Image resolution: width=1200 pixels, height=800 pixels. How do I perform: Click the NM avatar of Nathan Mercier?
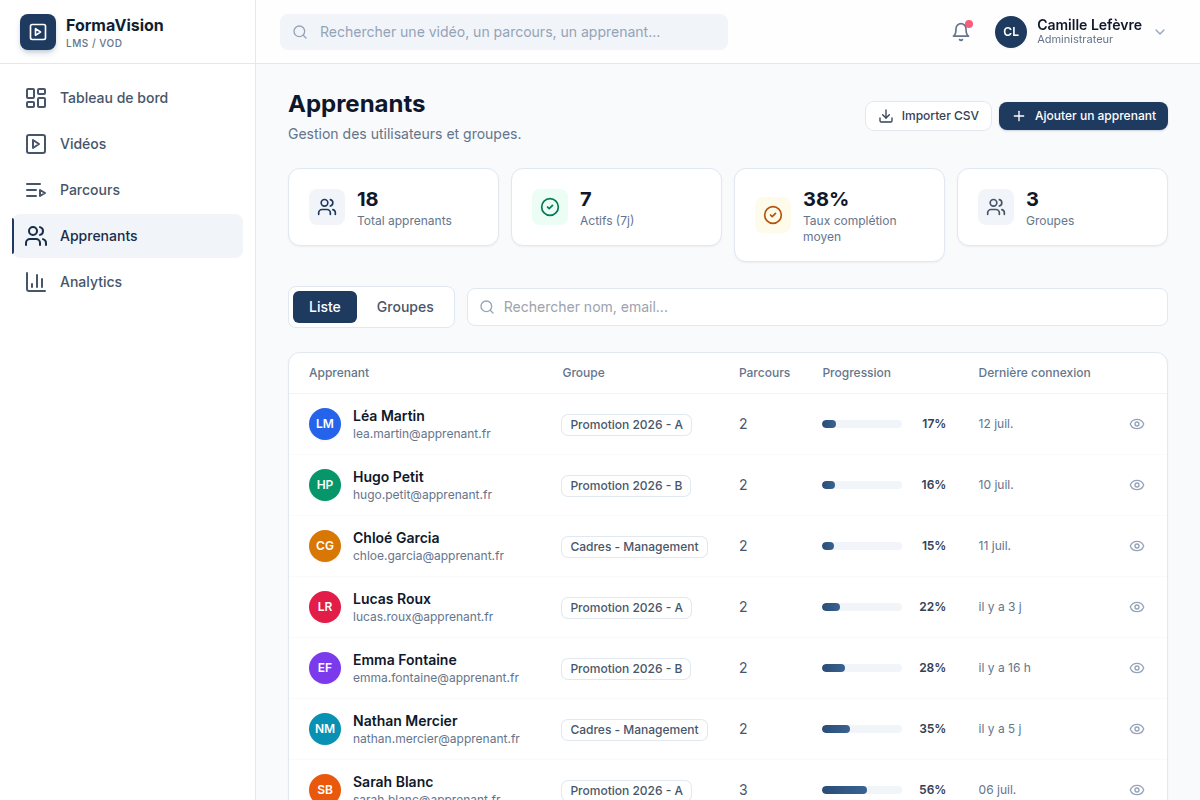click(x=325, y=729)
